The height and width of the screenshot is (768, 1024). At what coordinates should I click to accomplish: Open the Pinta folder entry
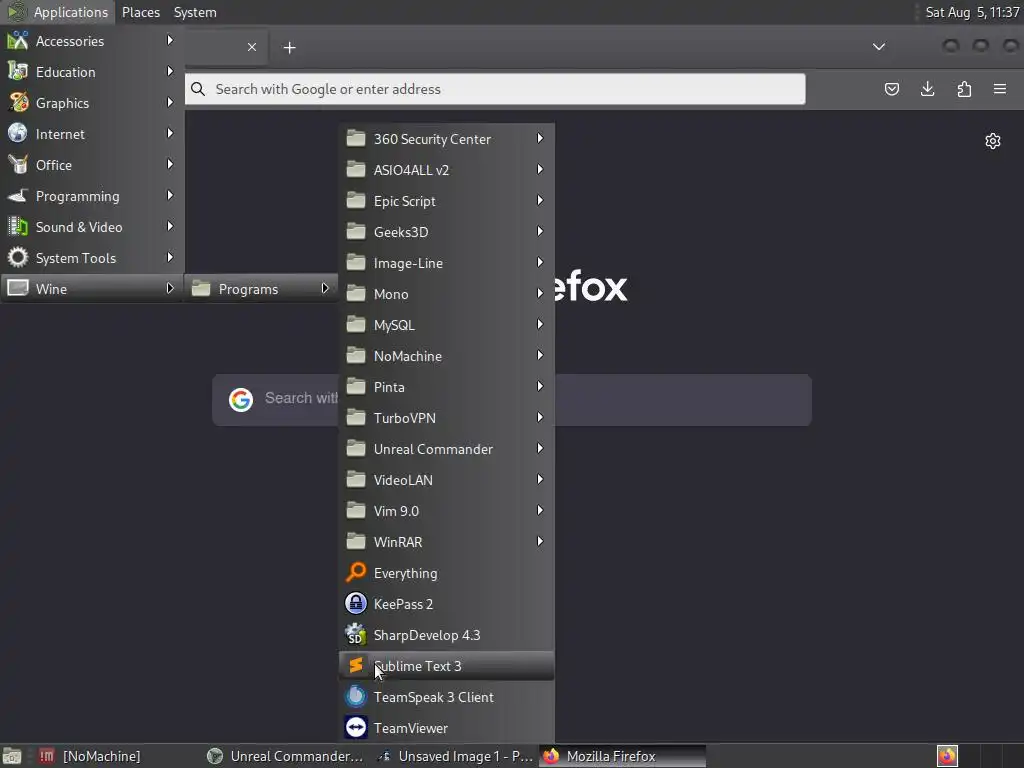click(447, 387)
